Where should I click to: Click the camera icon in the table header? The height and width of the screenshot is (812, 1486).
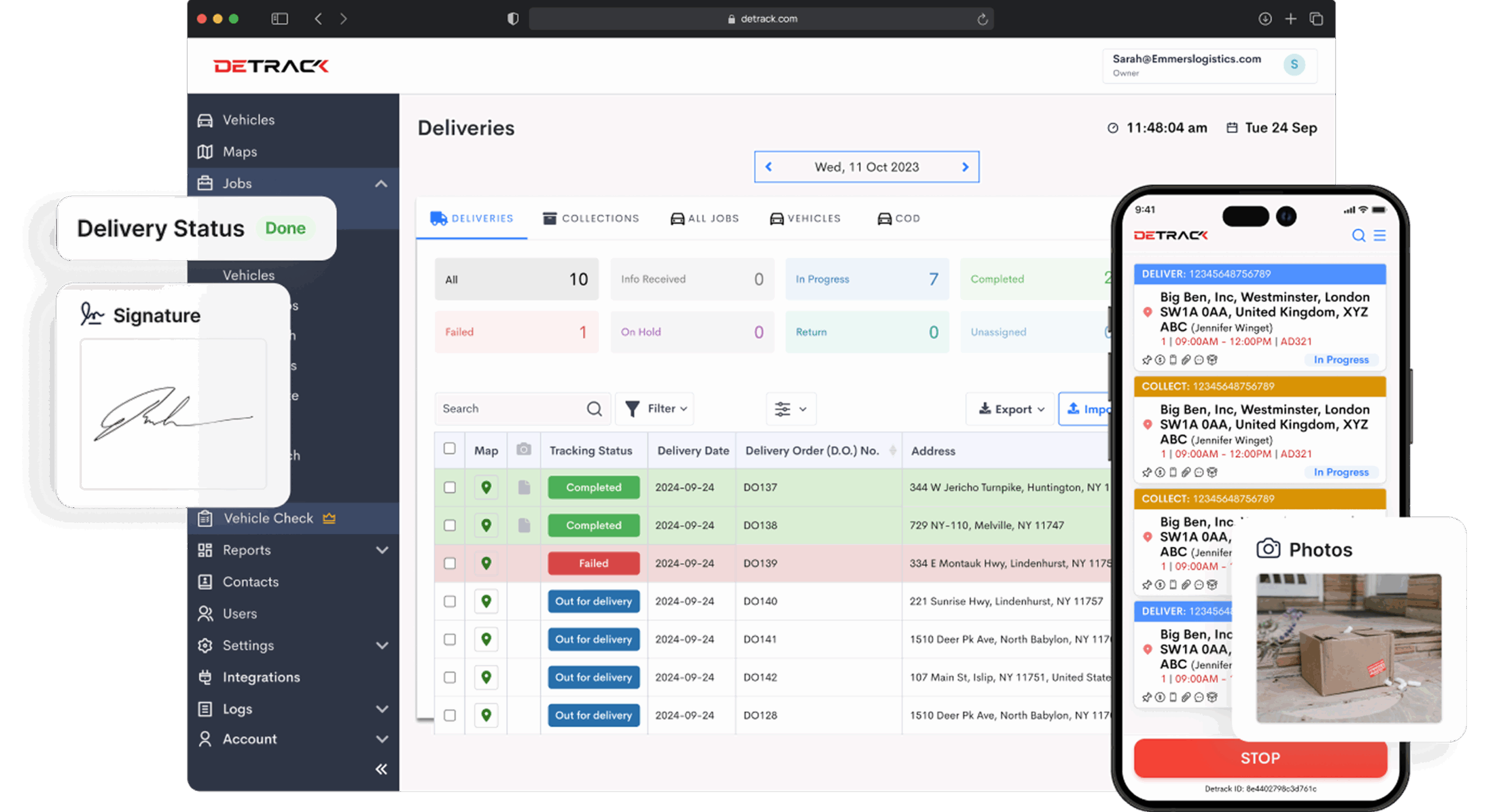click(524, 450)
